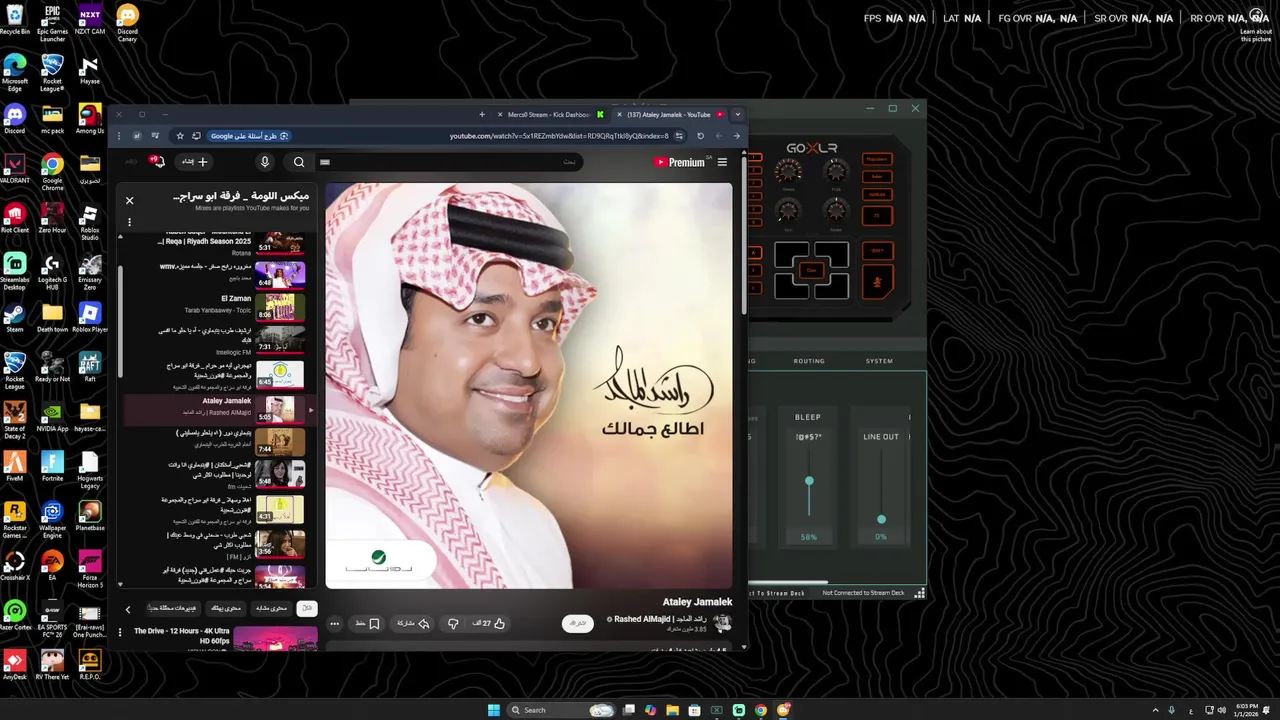Click the YouTube Create button
This screenshot has height=720, width=1280.
click(x=194, y=161)
